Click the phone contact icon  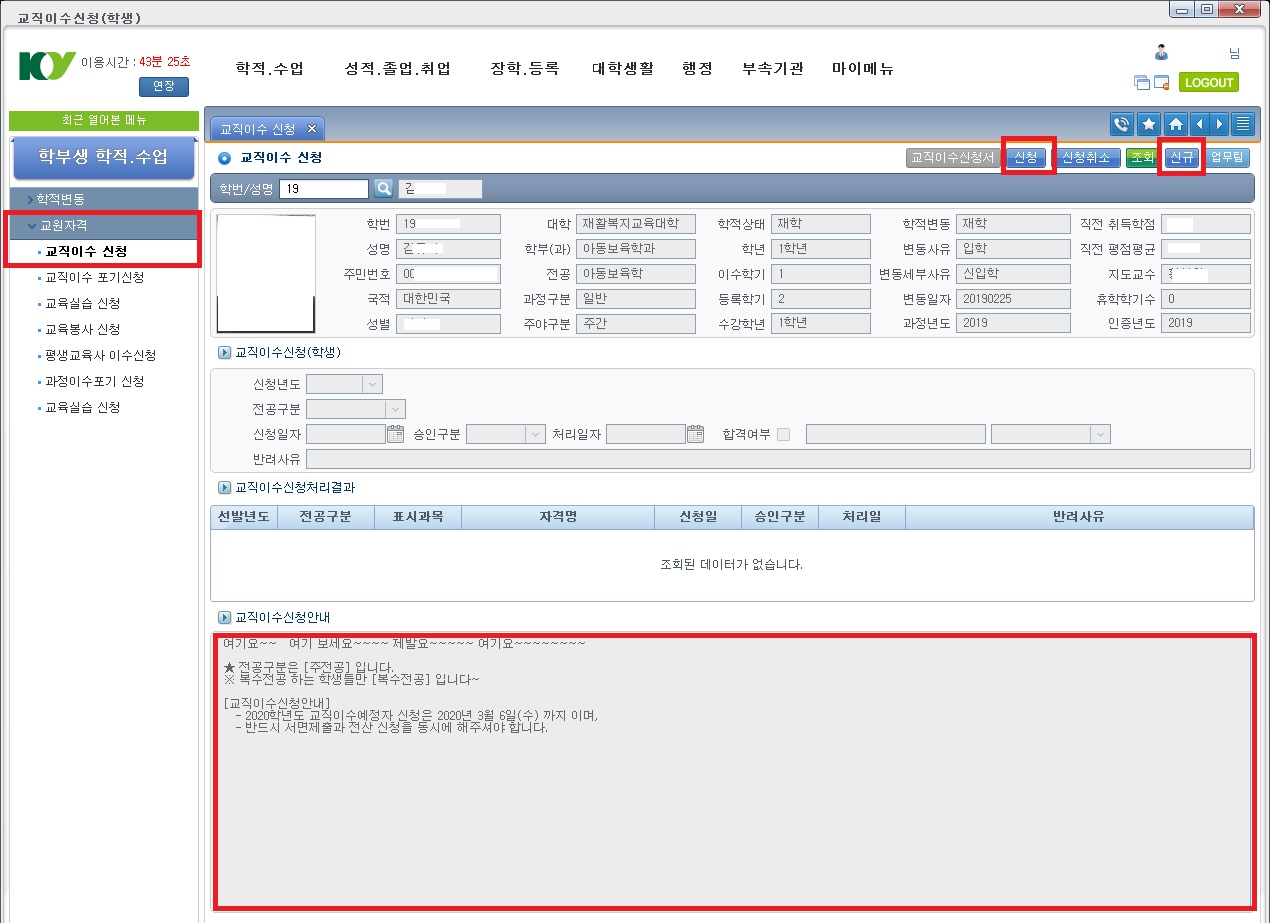pyautogui.click(x=1122, y=124)
